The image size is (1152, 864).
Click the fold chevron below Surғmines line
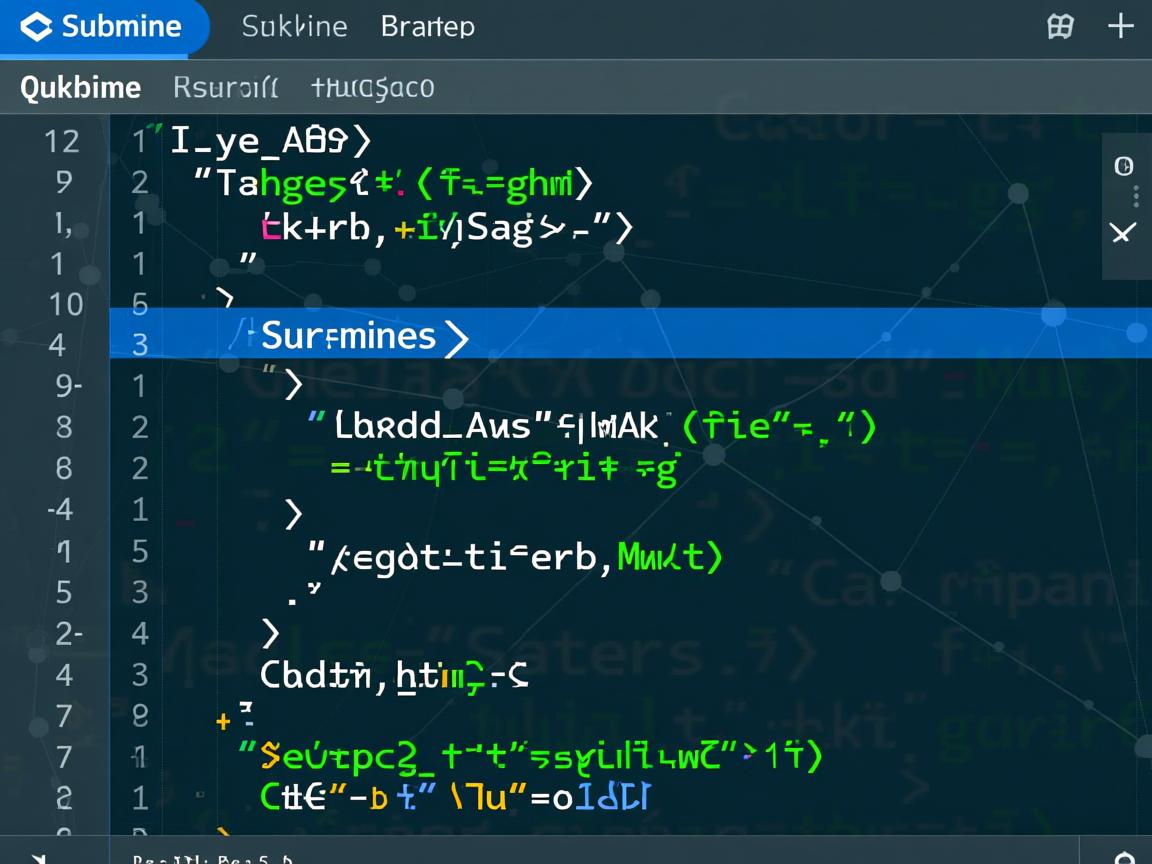(x=294, y=383)
